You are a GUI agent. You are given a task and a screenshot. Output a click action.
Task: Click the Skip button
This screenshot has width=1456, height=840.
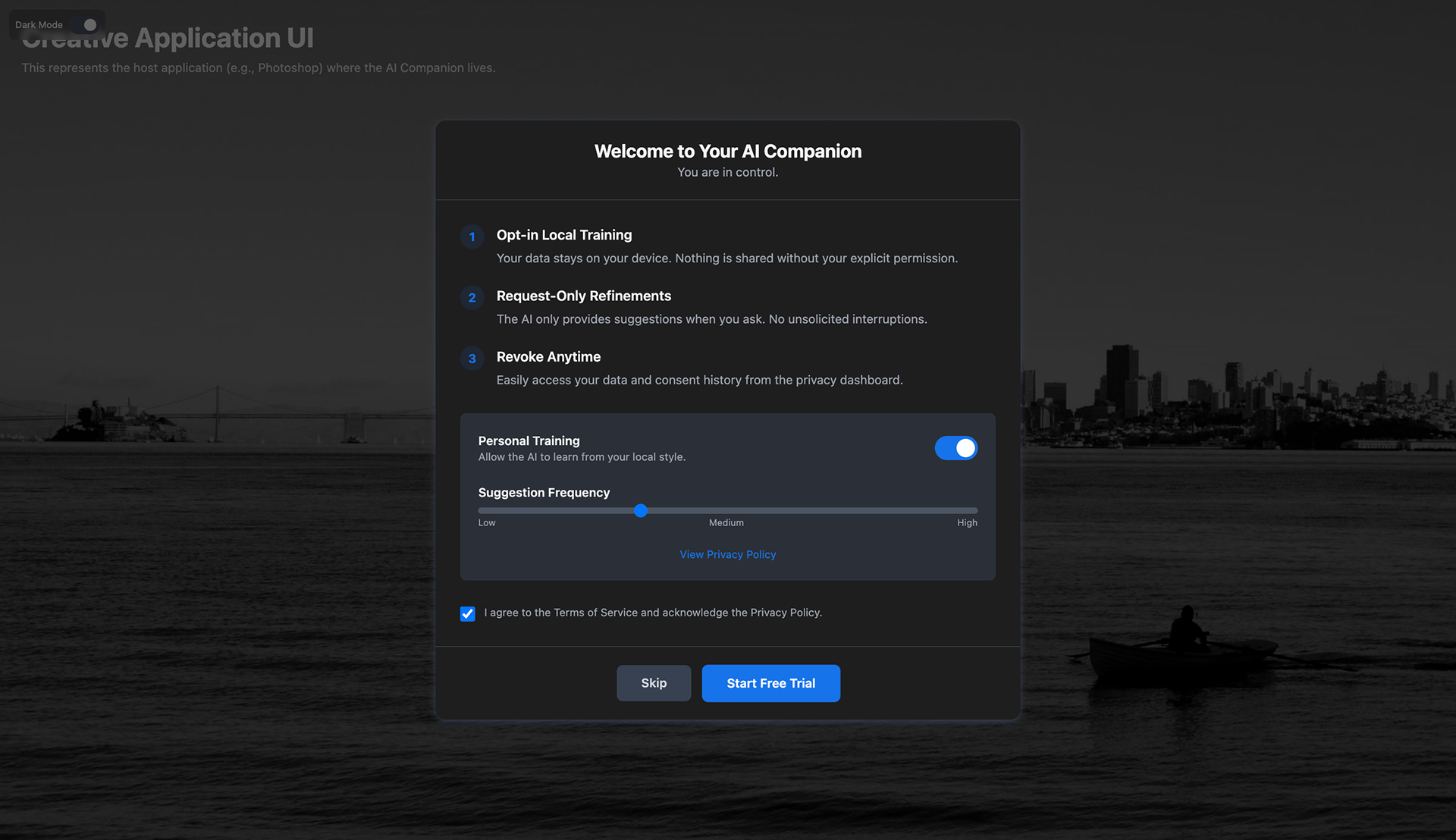[653, 683]
